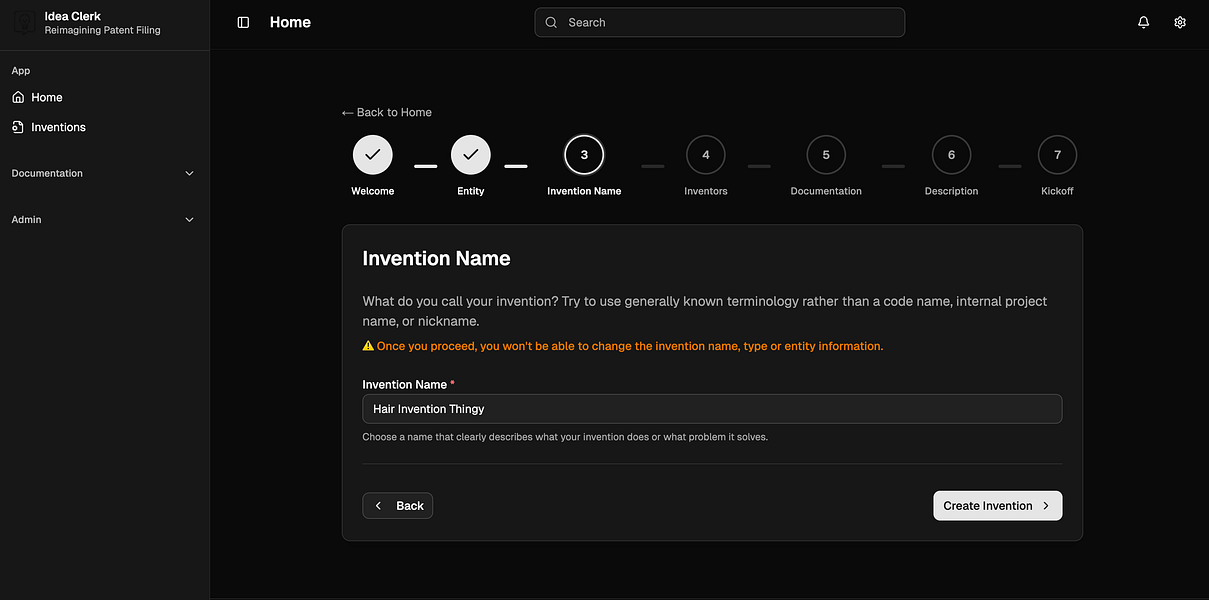1209x600 pixels.
Task: Select step 3 Invention Name
Action: click(x=584, y=155)
